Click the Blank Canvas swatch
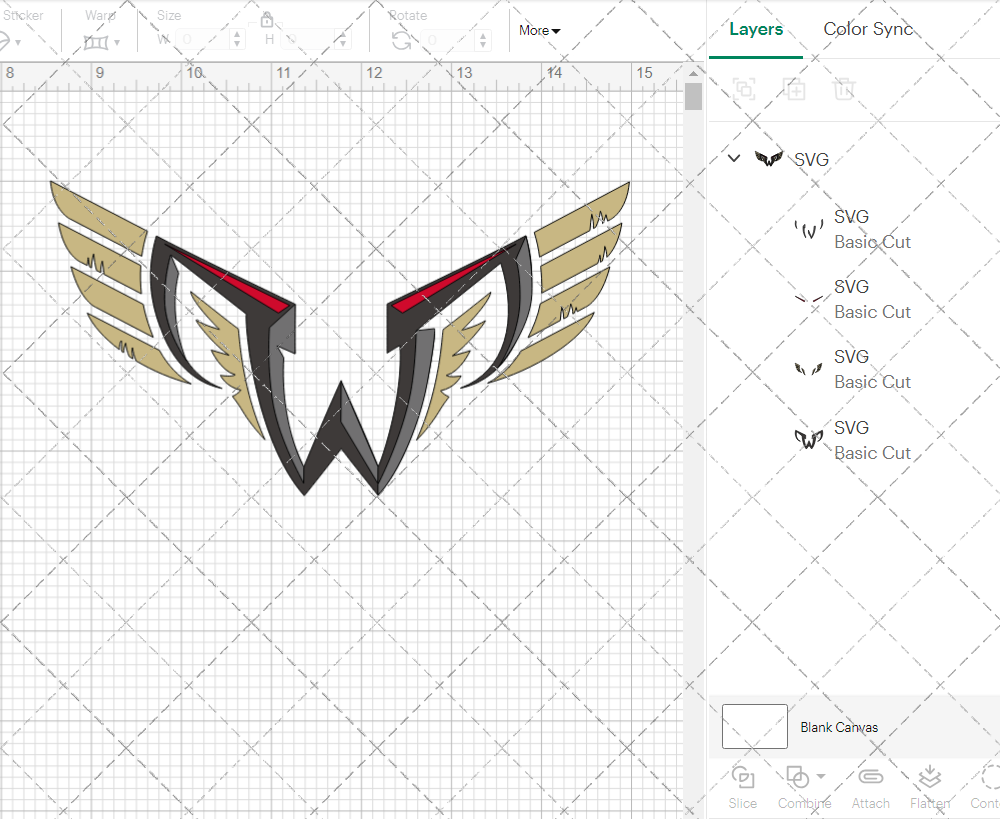 (x=754, y=727)
